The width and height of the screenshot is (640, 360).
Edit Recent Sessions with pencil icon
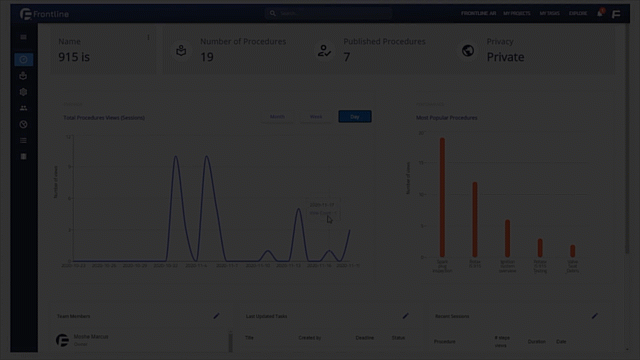pyautogui.click(x=595, y=316)
